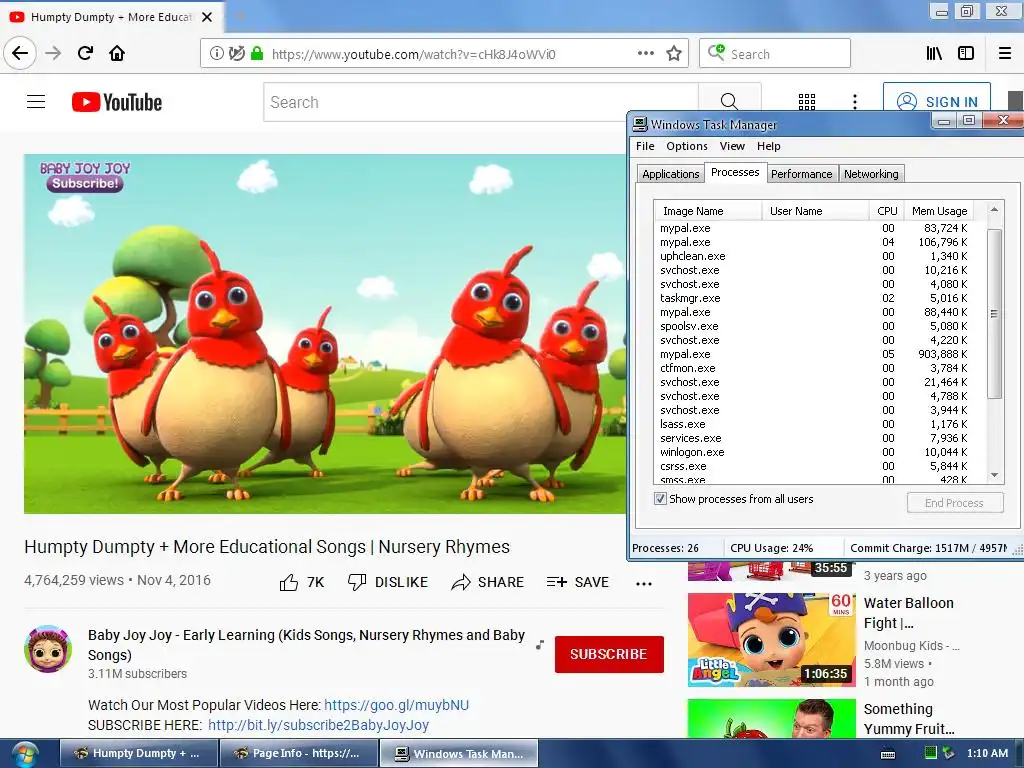The width and height of the screenshot is (1024, 768).
Task: Sort processes by Image Name column
Action: pos(708,211)
